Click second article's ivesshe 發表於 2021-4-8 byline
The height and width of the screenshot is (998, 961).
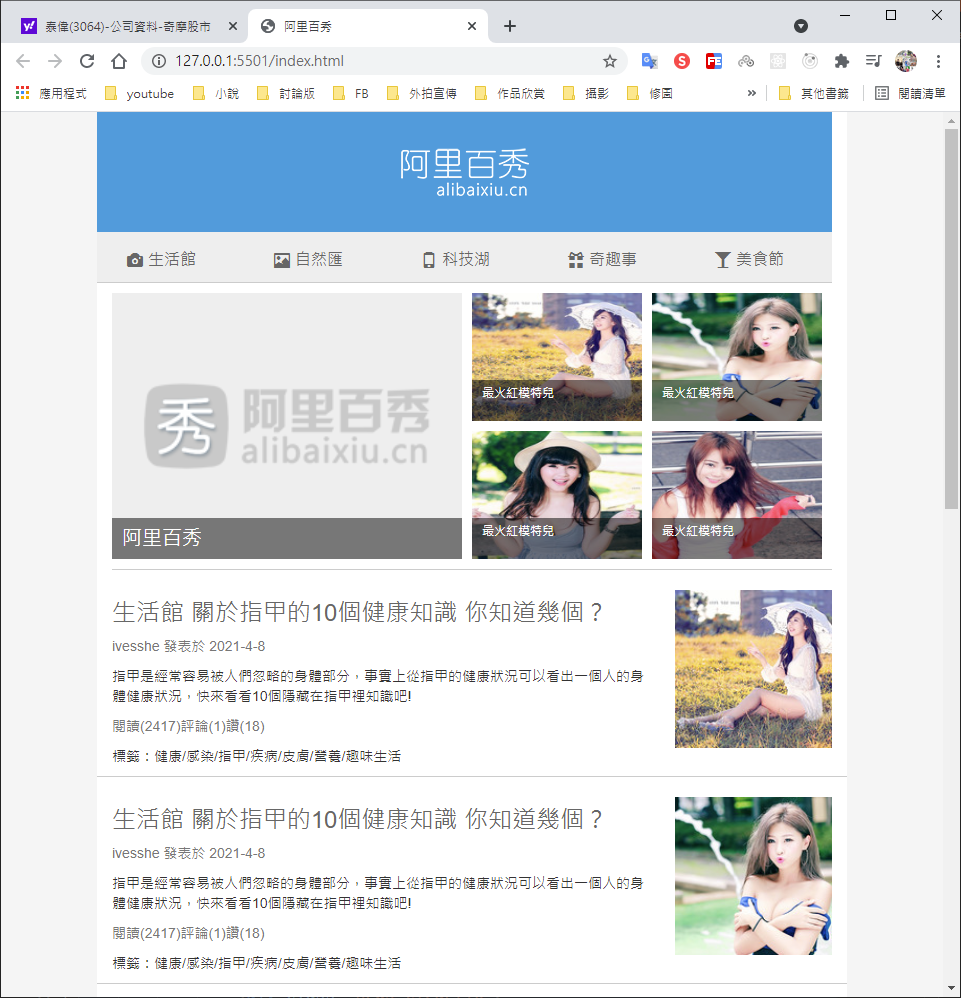pyautogui.click(x=188, y=853)
